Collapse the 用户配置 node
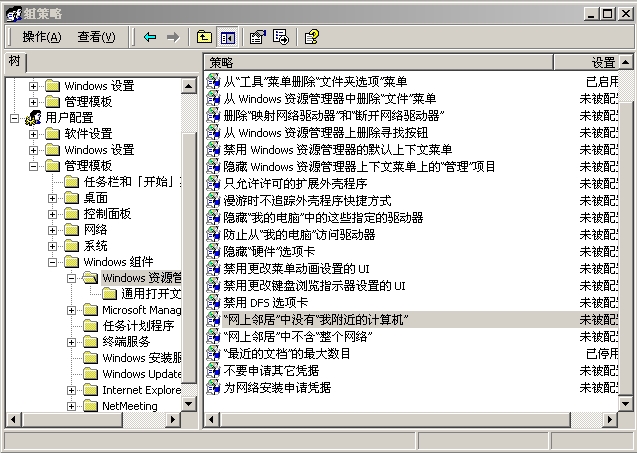The image size is (637, 453). [15, 118]
